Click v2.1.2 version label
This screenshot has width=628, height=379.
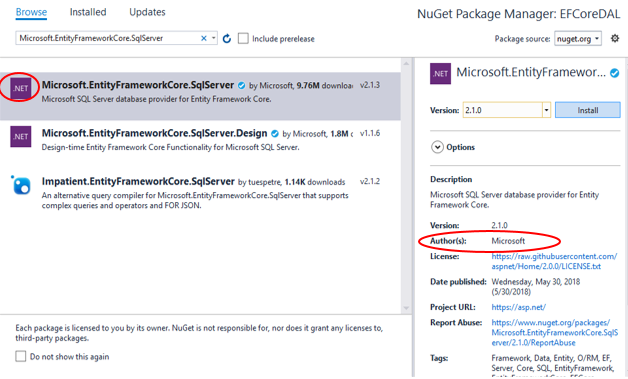pyautogui.click(x=370, y=181)
